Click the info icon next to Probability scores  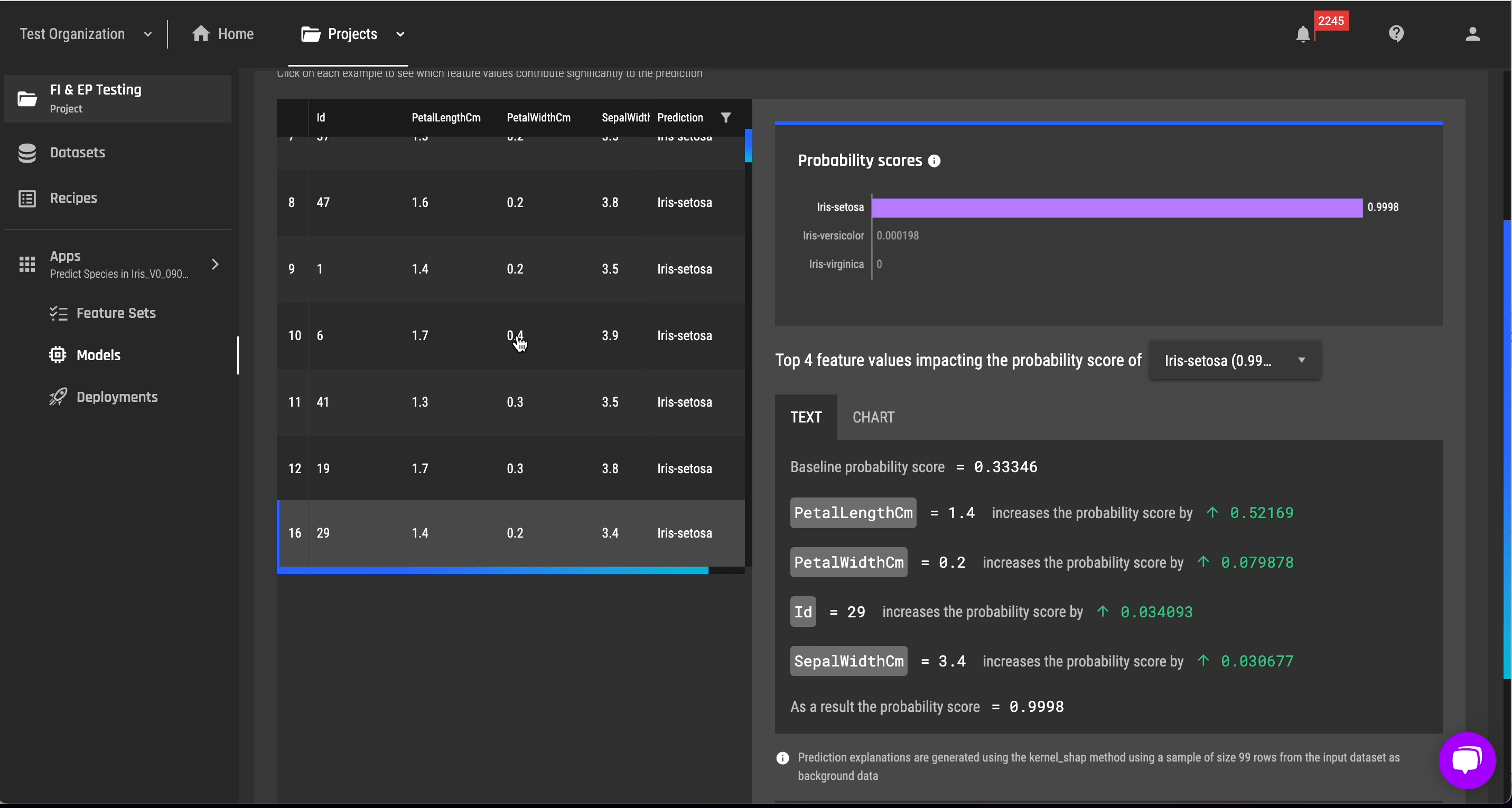coord(935,161)
